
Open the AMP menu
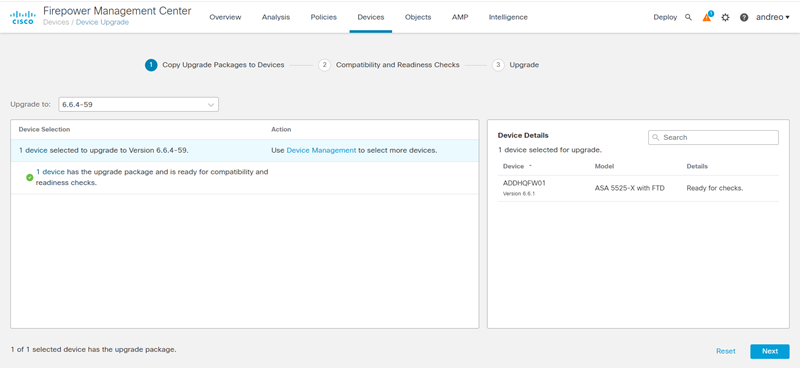[x=460, y=17]
